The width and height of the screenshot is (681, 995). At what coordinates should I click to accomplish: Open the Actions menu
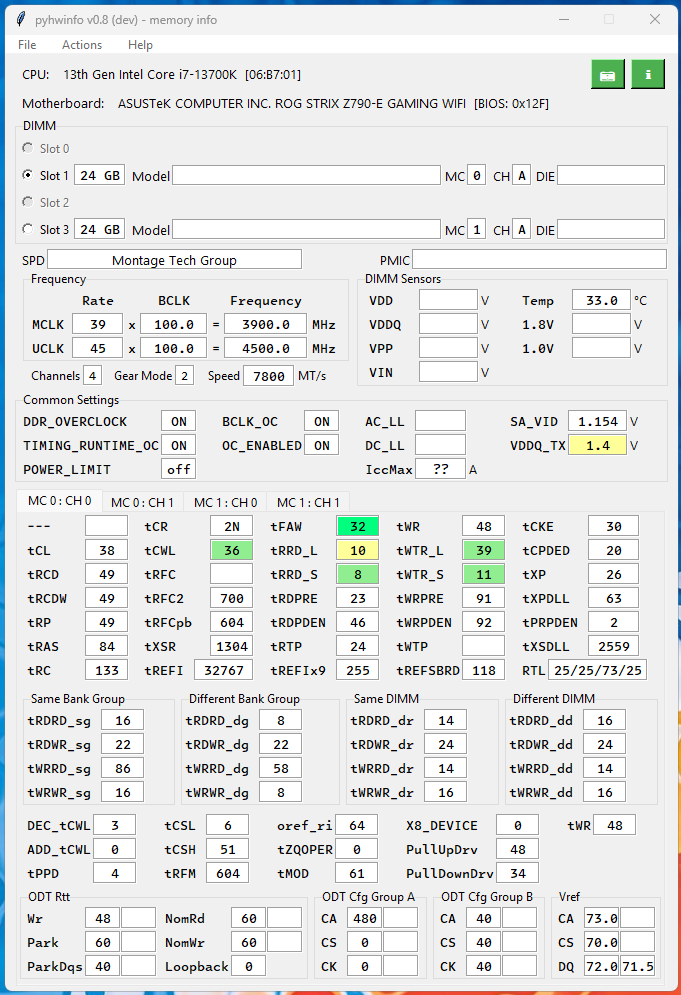click(x=82, y=45)
